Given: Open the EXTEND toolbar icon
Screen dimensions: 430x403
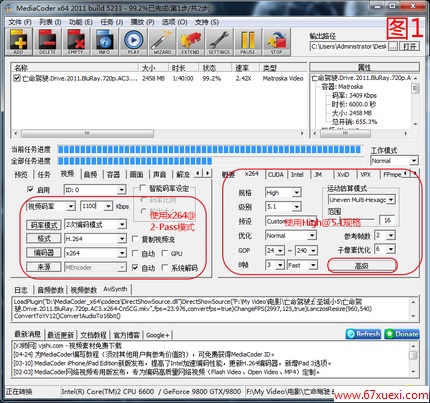Looking at the screenshot, I should tap(191, 42).
